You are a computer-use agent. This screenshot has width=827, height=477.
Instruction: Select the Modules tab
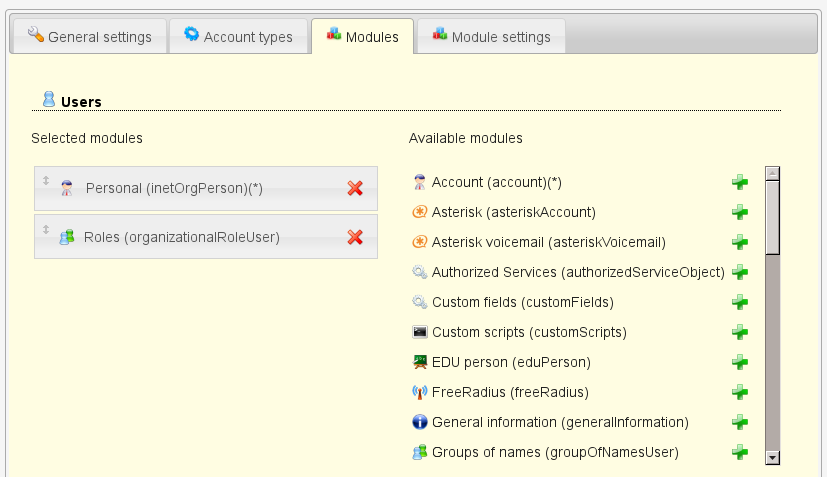pos(361,37)
